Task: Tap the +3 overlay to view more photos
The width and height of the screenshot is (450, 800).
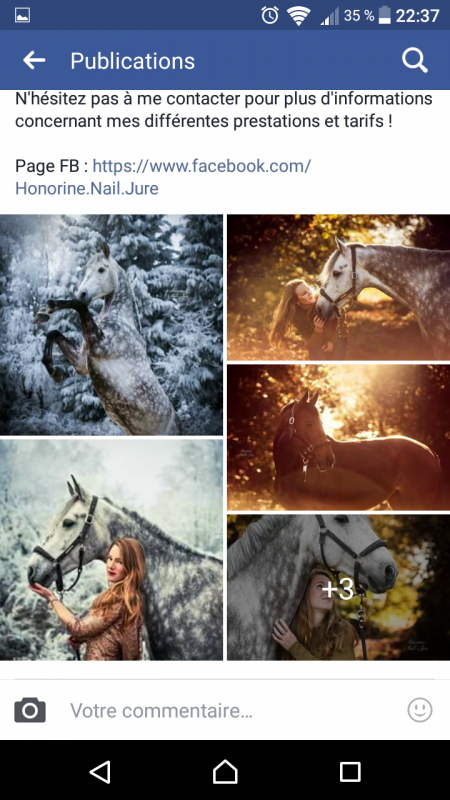Action: pyautogui.click(x=338, y=588)
